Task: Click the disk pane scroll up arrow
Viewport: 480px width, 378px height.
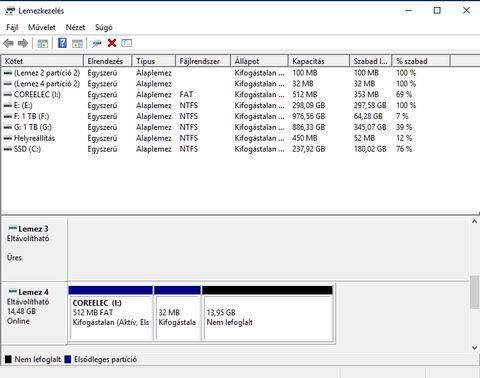Action: click(474, 222)
